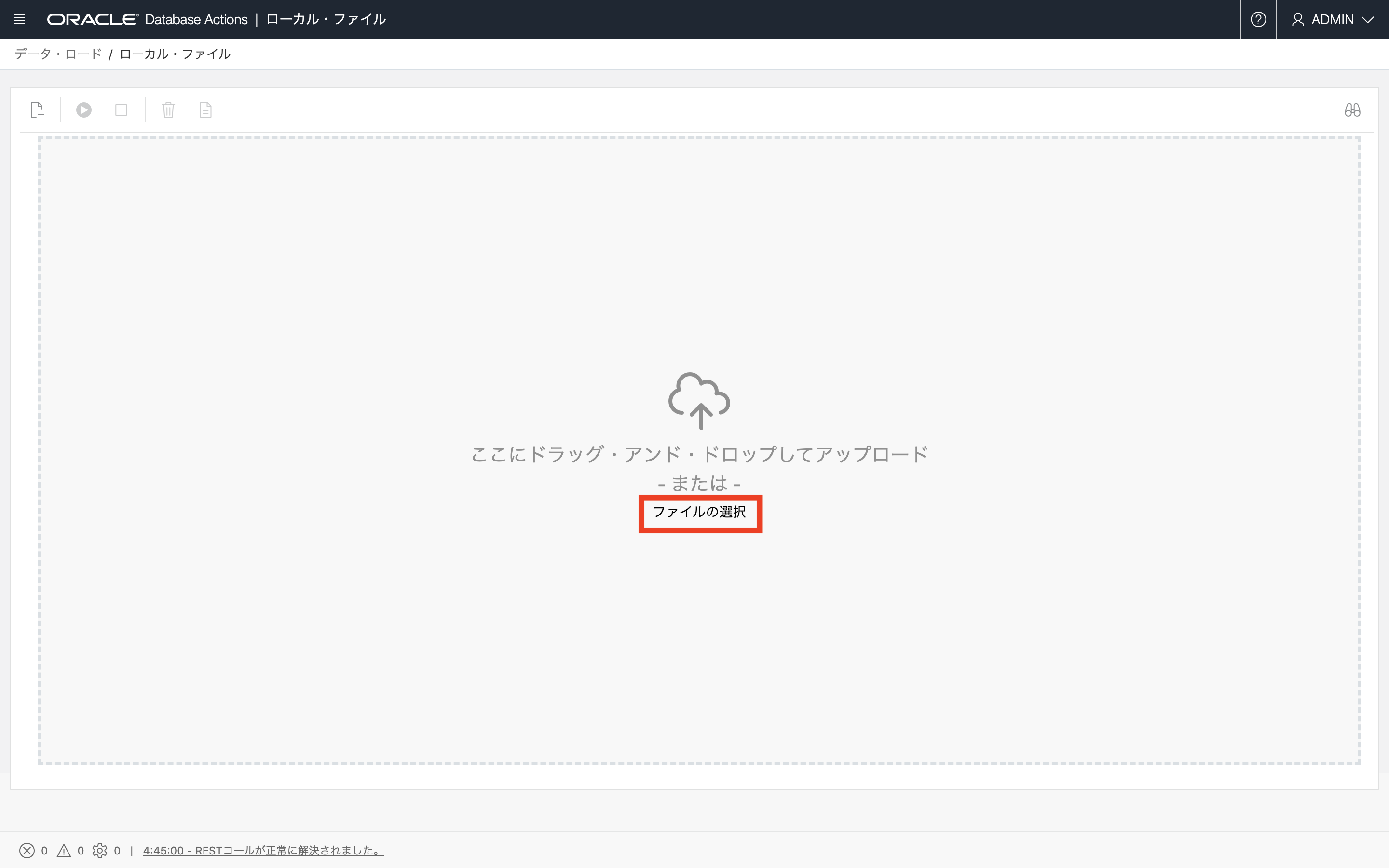Check the warning triangle indicator

tap(64, 850)
